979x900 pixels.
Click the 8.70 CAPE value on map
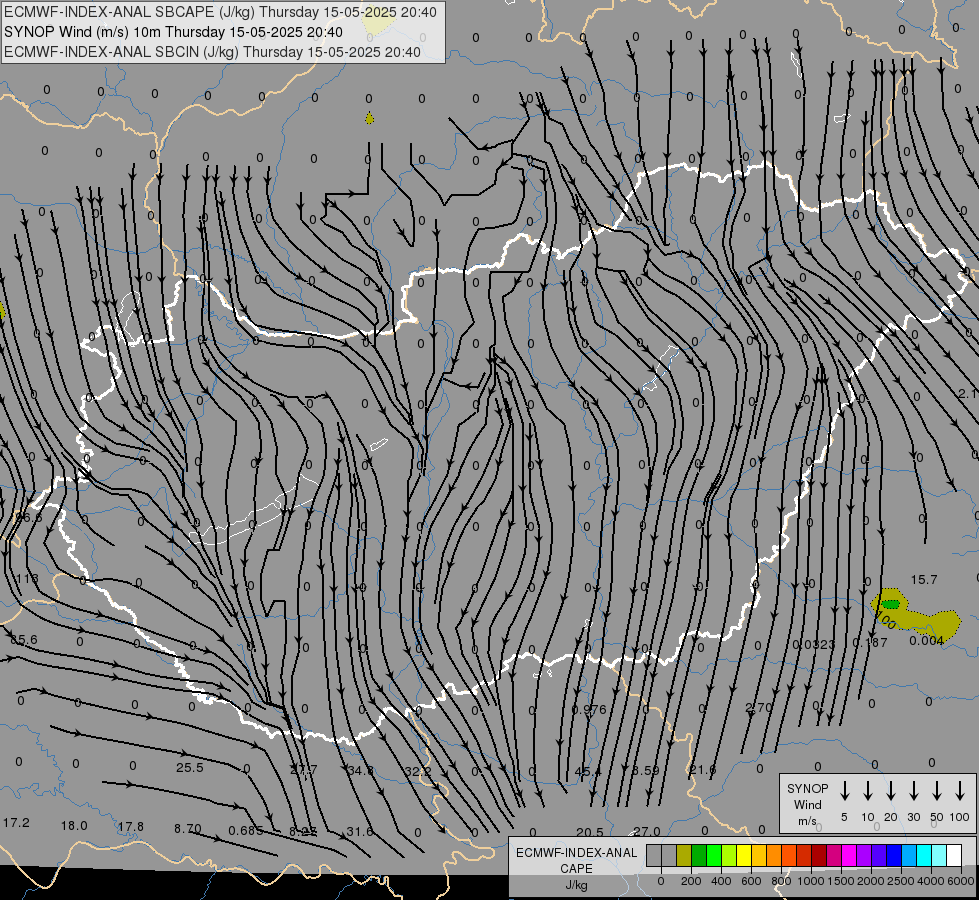(x=188, y=829)
